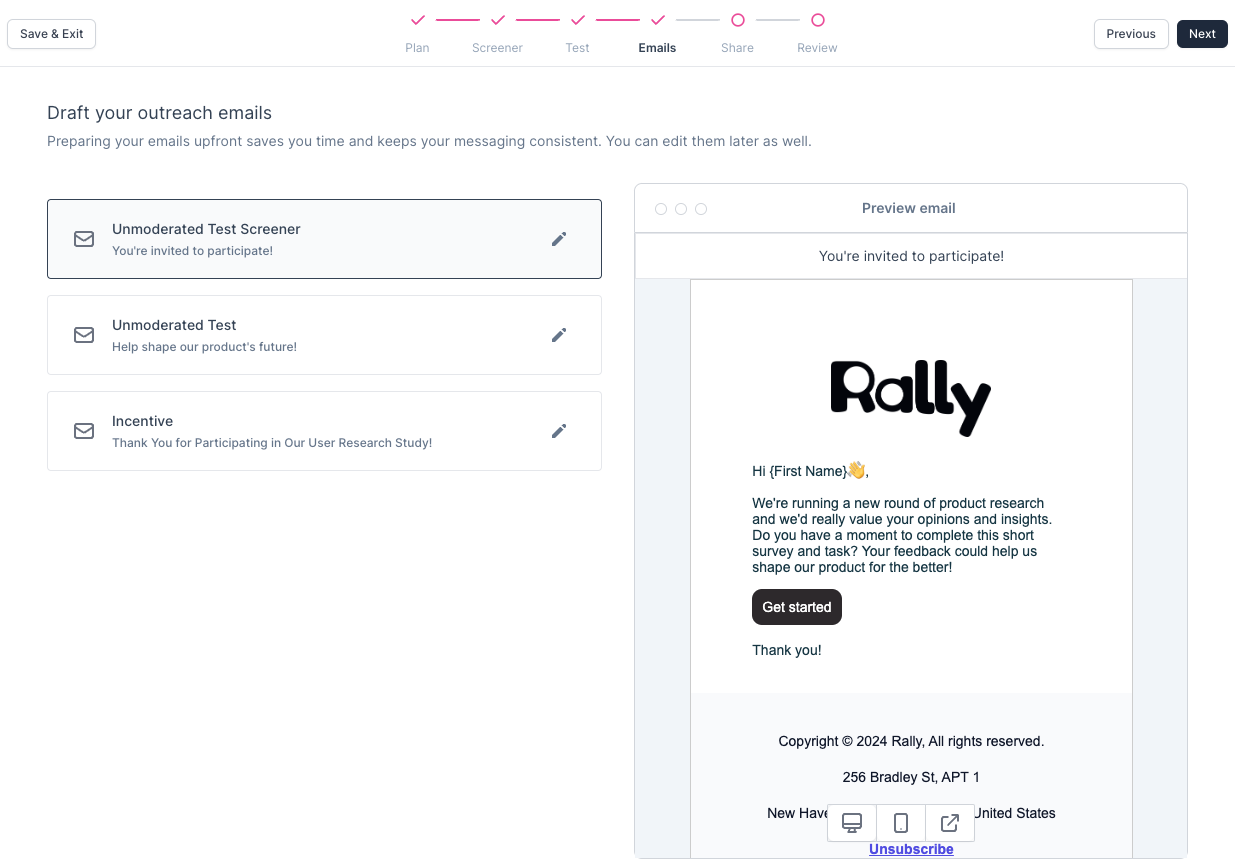The image size is (1235, 868).
Task: Navigate to the Share step
Action: click(738, 31)
